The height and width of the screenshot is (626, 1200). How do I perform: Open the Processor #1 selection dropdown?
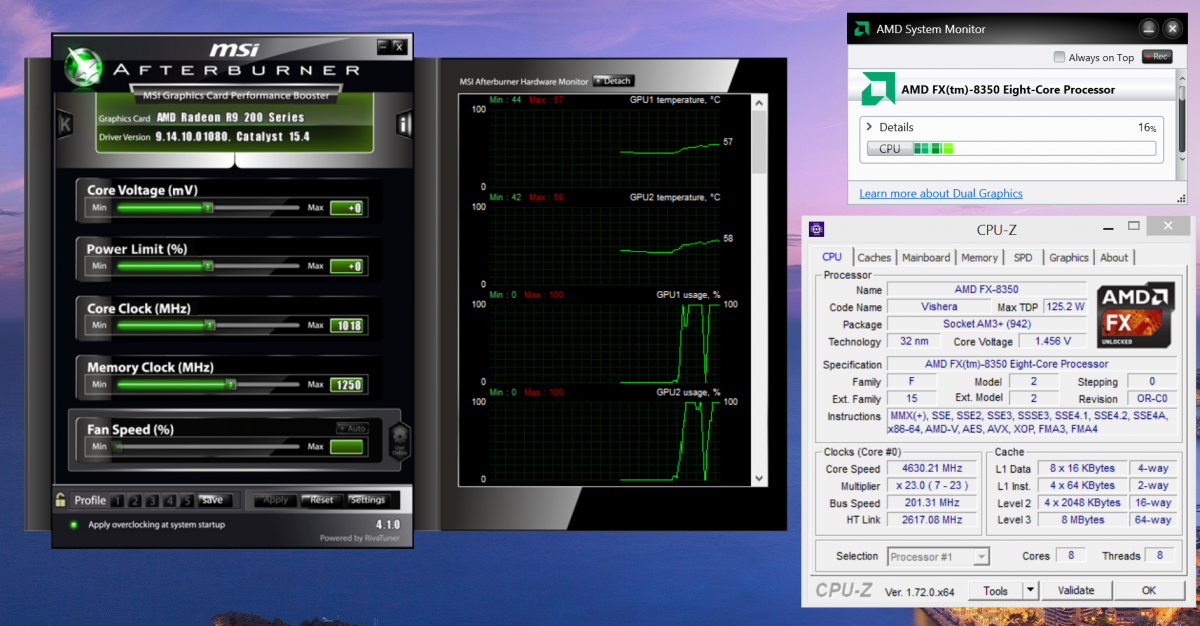tap(980, 556)
